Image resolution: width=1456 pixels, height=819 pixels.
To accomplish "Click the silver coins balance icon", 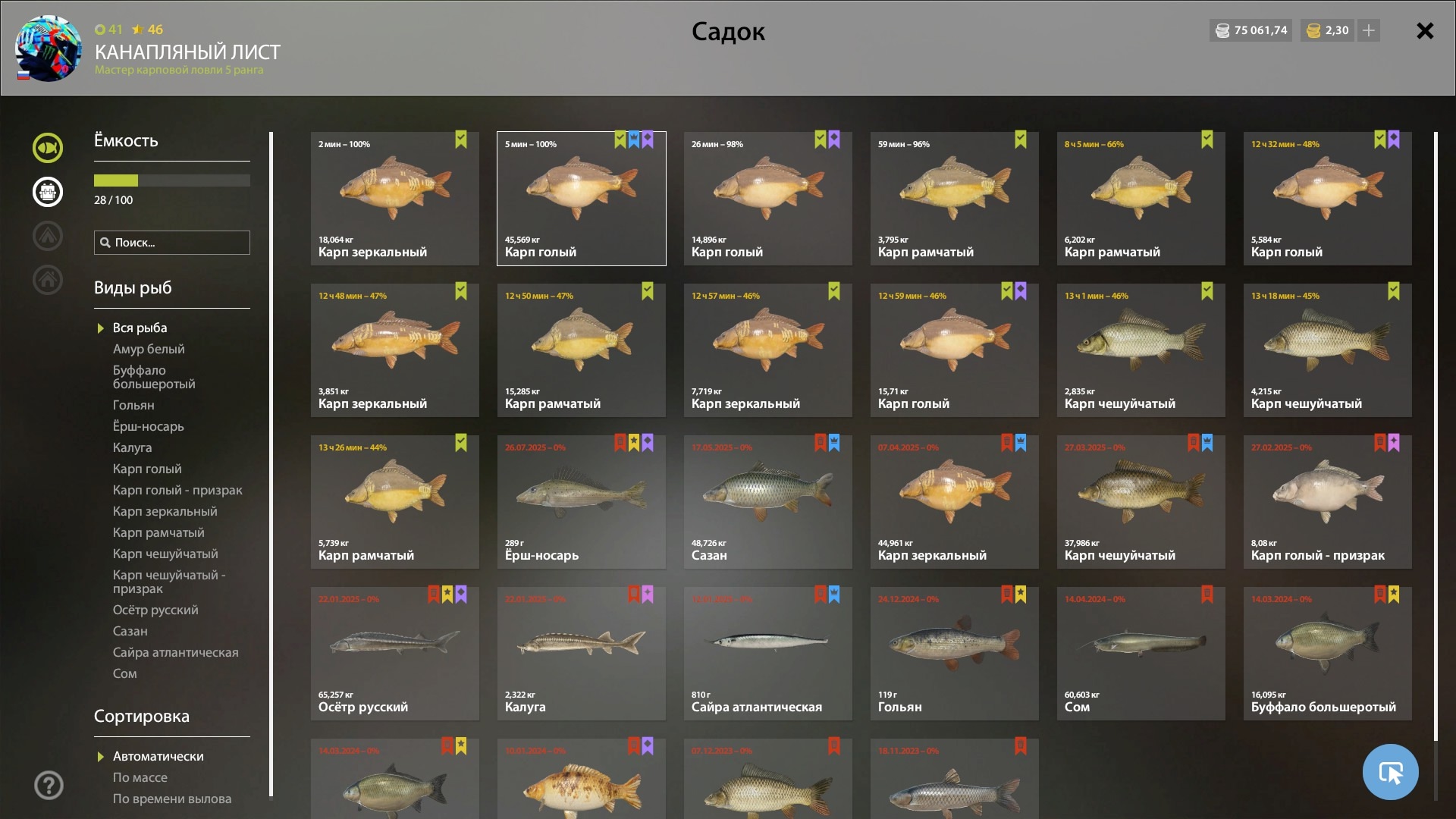I will coord(1222,30).
